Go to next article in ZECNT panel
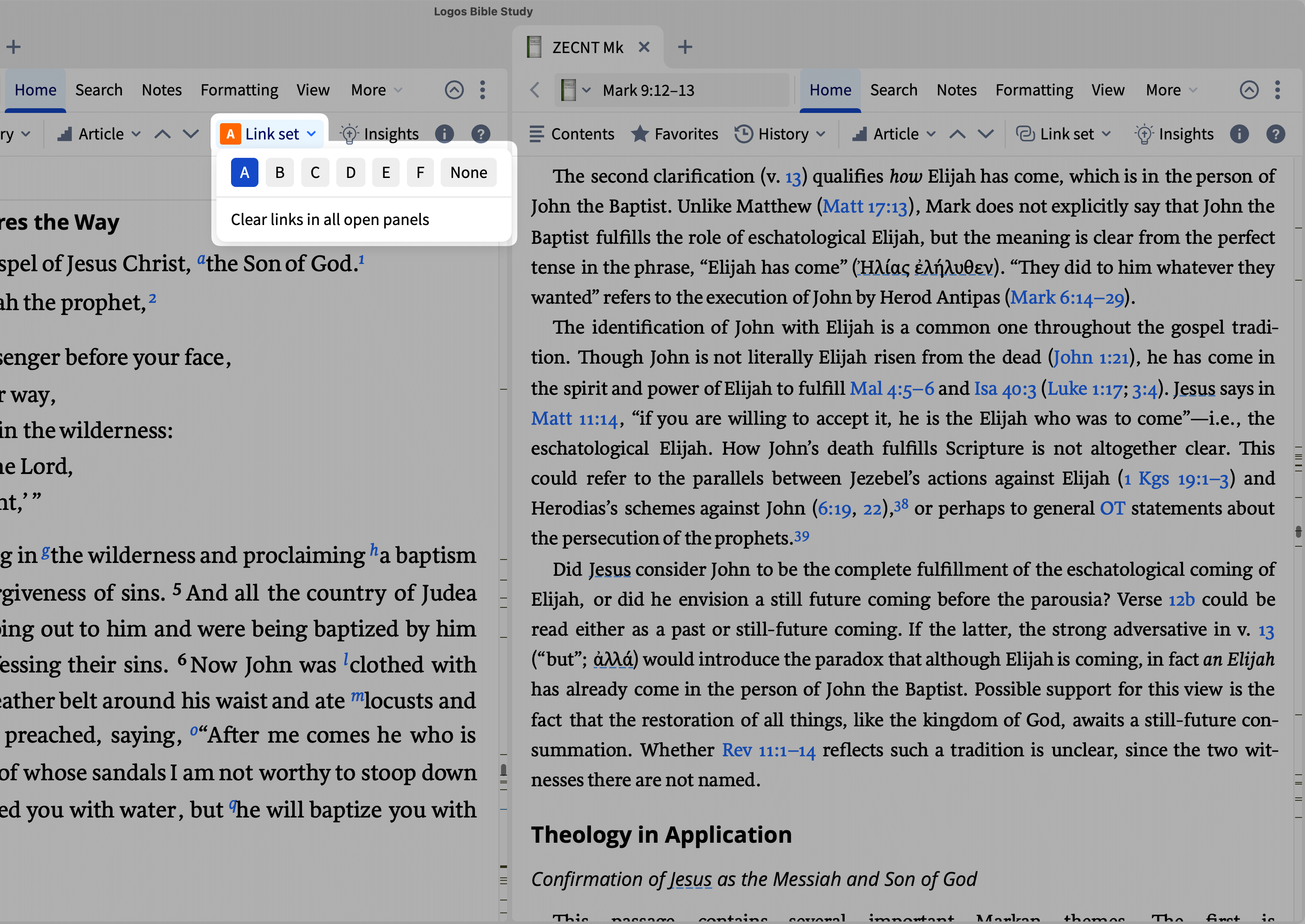Screen dimensions: 1305x924 tap(986, 134)
